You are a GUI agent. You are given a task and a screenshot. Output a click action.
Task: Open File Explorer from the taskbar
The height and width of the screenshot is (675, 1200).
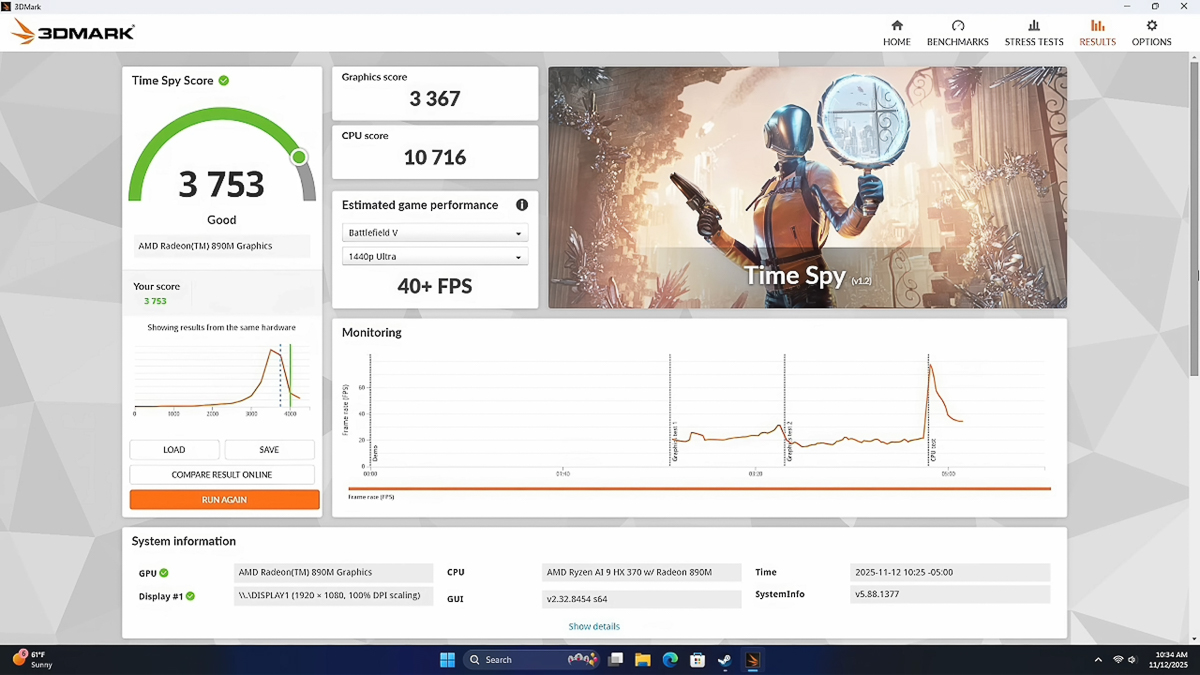tap(643, 660)
